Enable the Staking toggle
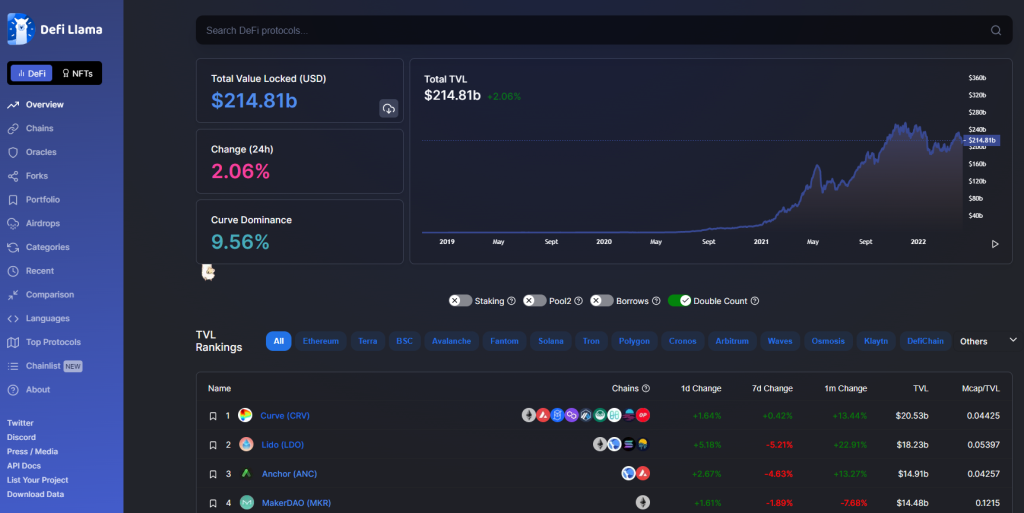1024x513 pixels. tap(460, 301)
